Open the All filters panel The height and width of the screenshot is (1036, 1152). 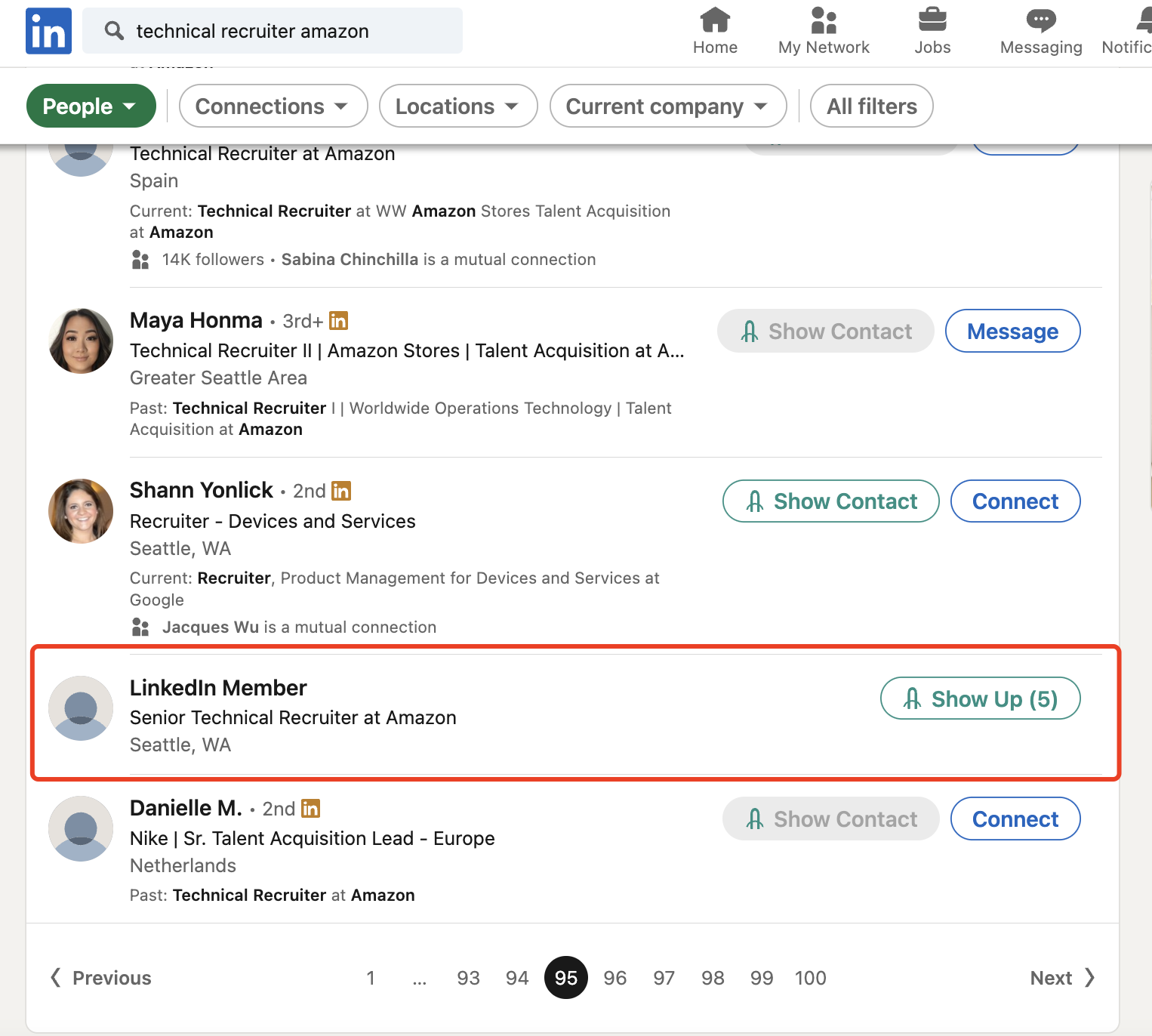(x=871, y=106)
